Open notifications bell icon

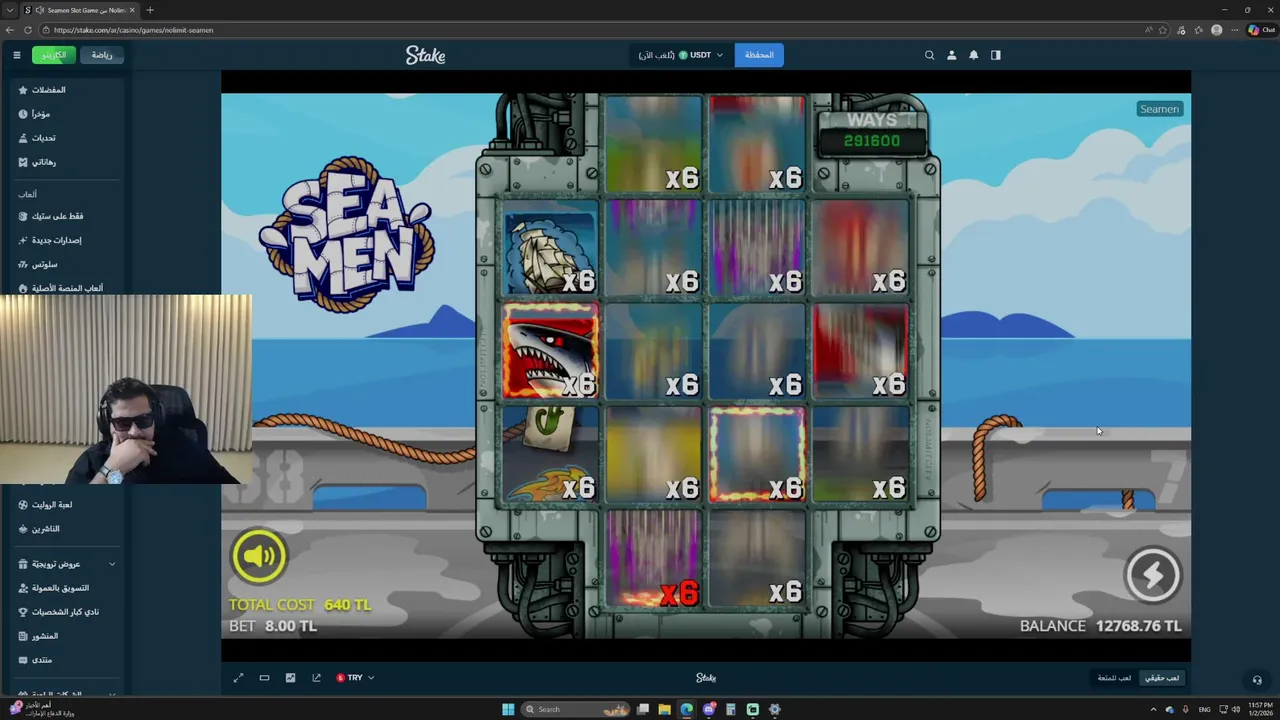tap(973, 55)
